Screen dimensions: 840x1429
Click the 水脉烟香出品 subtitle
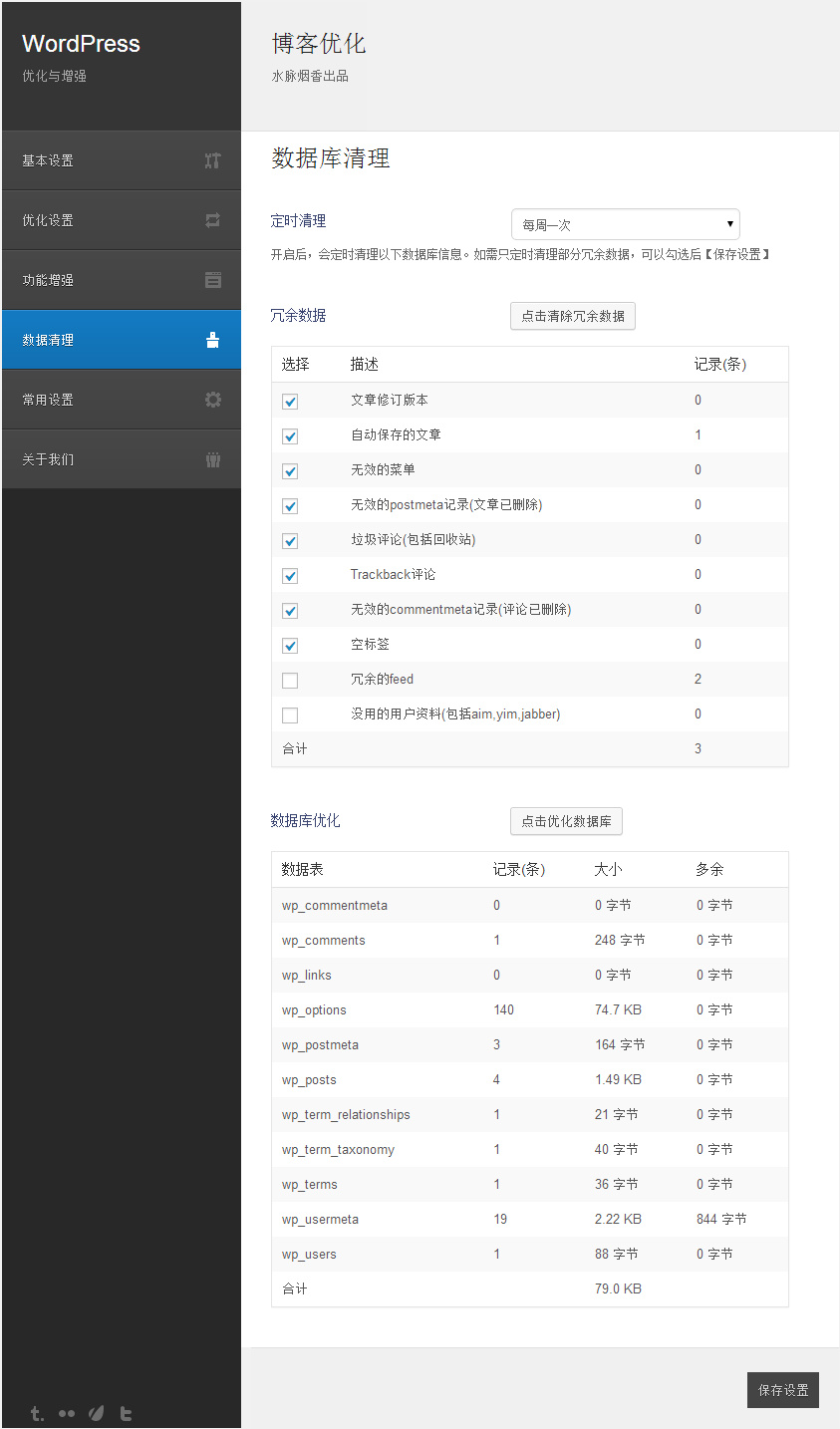point(310,76)
